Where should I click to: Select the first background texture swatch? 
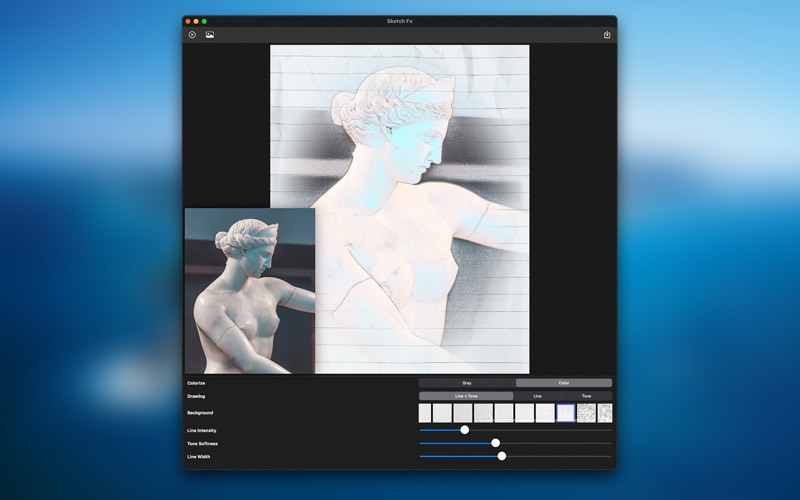coord(425,413)
